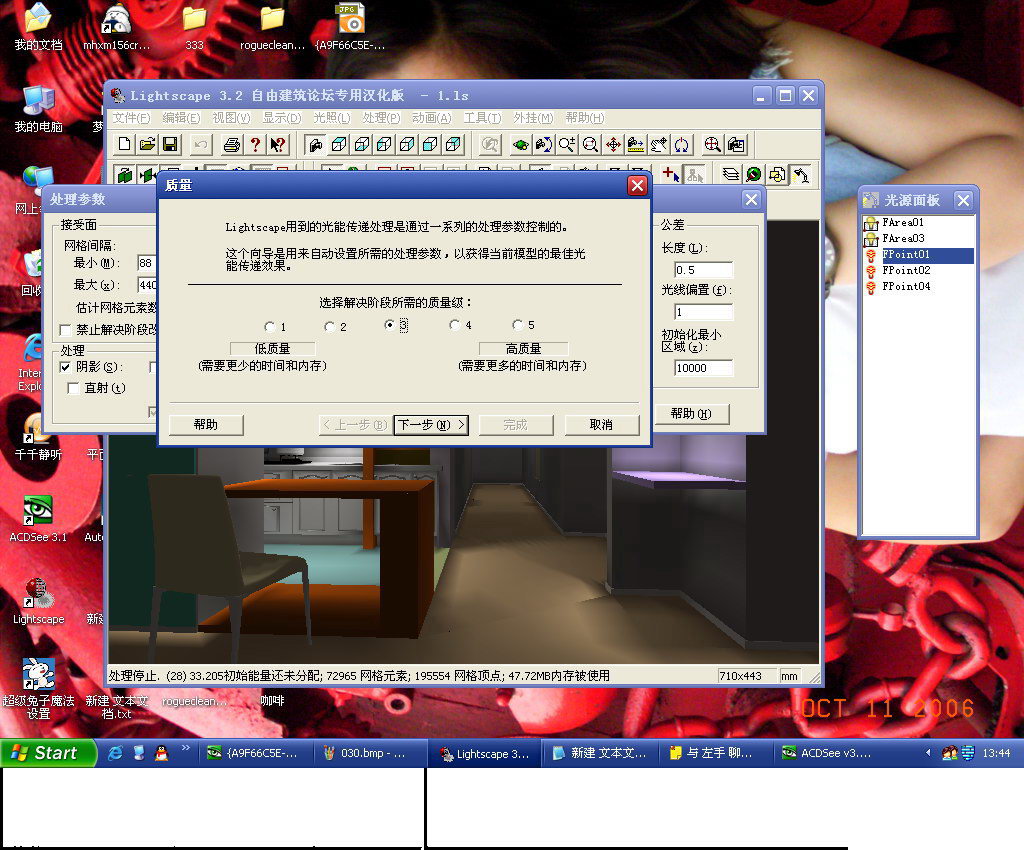Open the Luminaires table lamp icon
This screenshot has width=1024, height=850.
pyautogui.click(x=801, y=174)
